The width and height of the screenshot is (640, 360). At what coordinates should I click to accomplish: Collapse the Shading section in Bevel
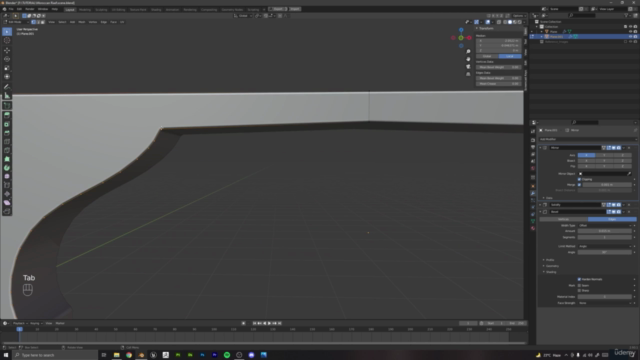(550, 272)
